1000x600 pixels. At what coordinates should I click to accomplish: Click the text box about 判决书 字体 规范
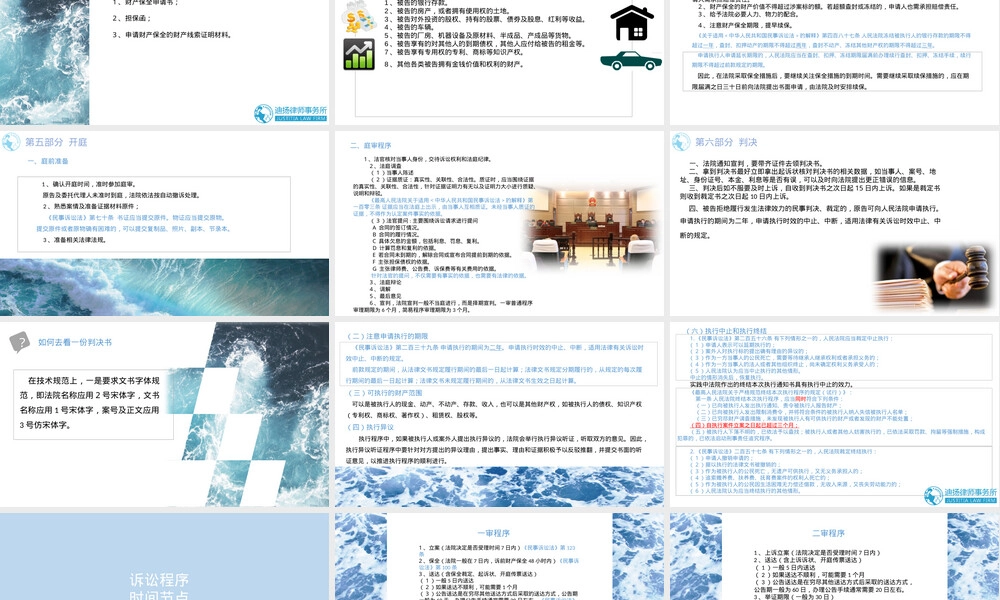tap(93, 403)
